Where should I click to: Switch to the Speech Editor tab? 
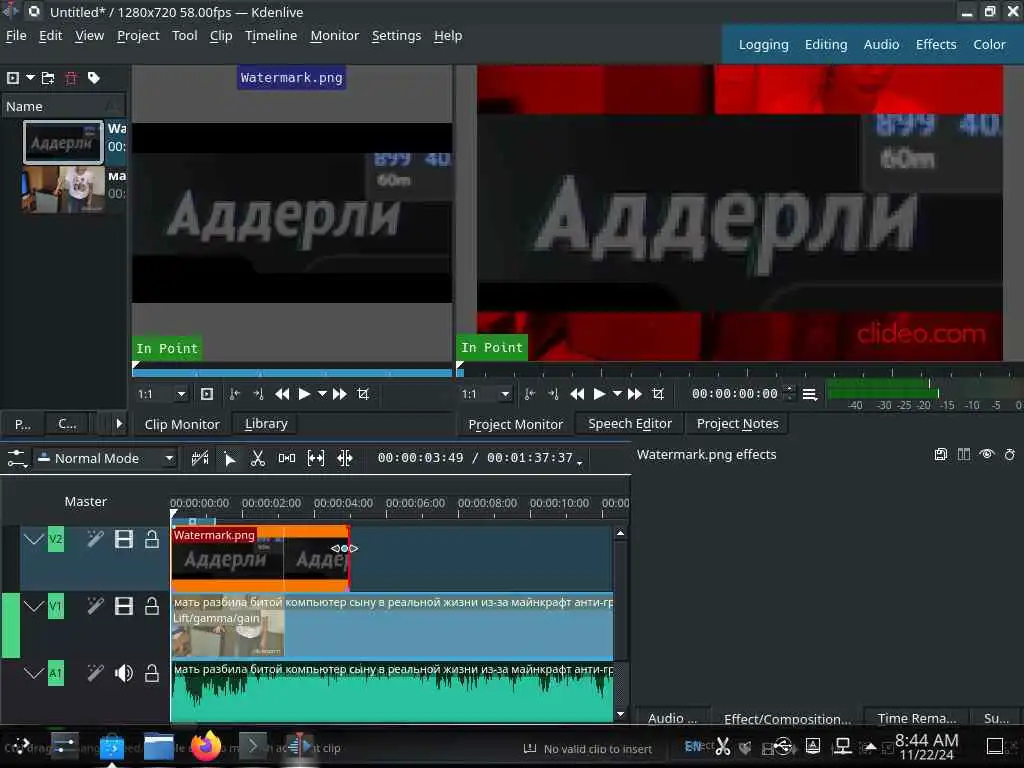[x=630, y=424]
